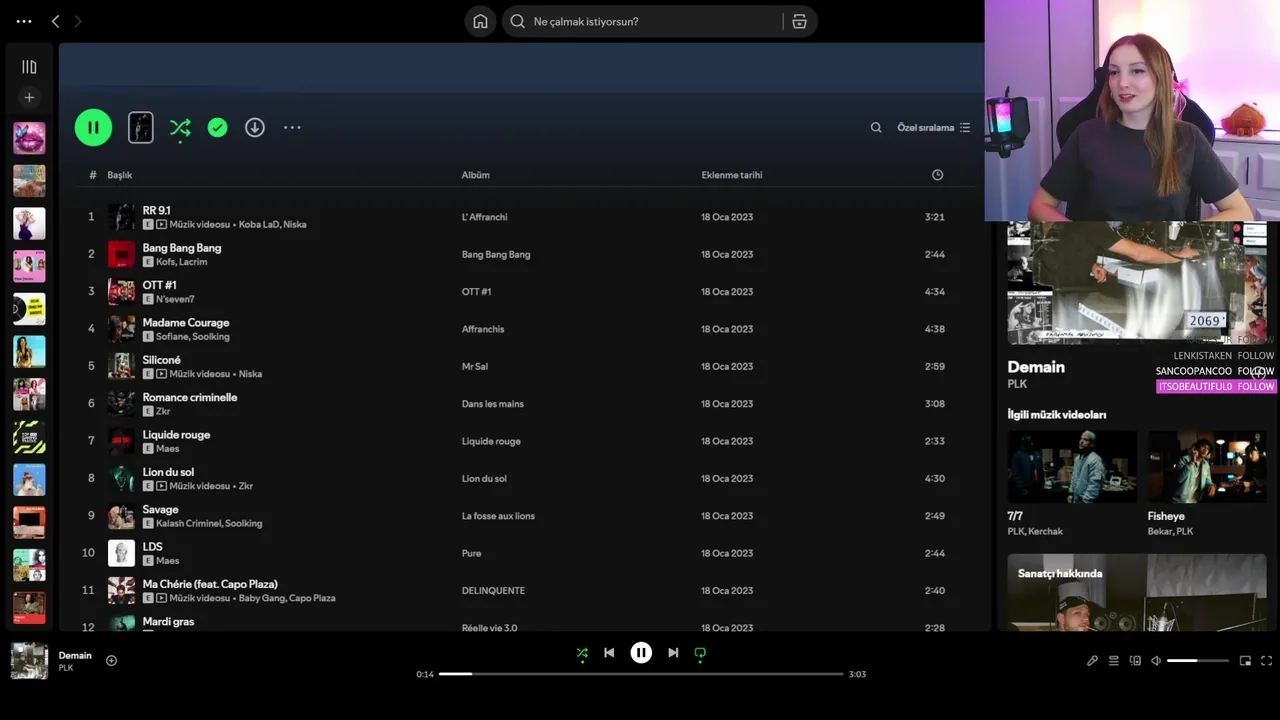Download the playlist with arrow icon
Screen dimensions: 1280x720
tap(255, 127)
